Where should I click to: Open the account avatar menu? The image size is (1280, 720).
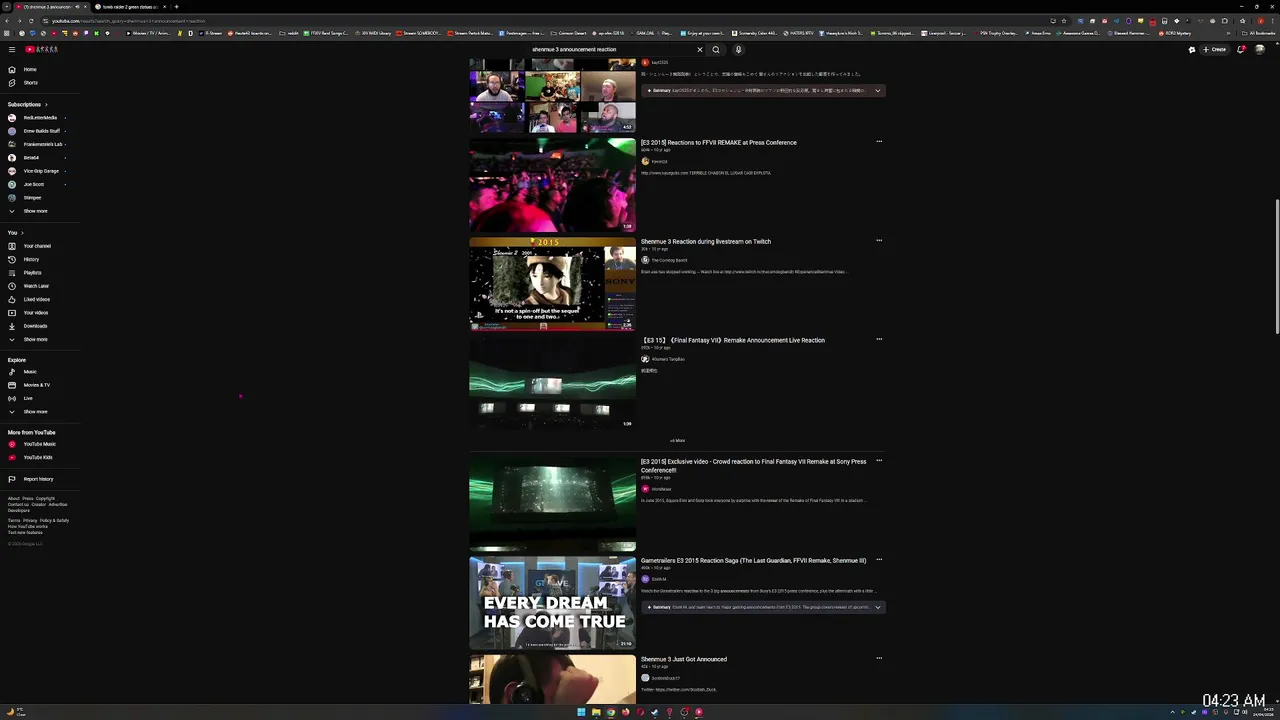point(1260,49)
